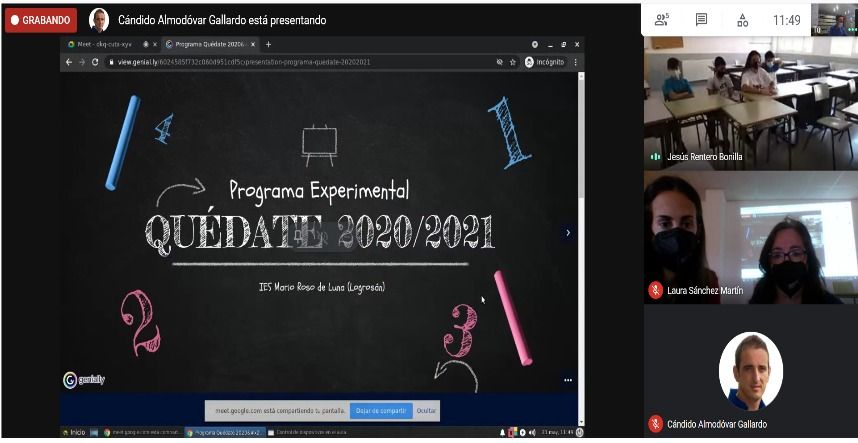The height and width of the screenshot is (443, 858).
Task: Click the power icon at taskbar end
Action: pos(579,432)
